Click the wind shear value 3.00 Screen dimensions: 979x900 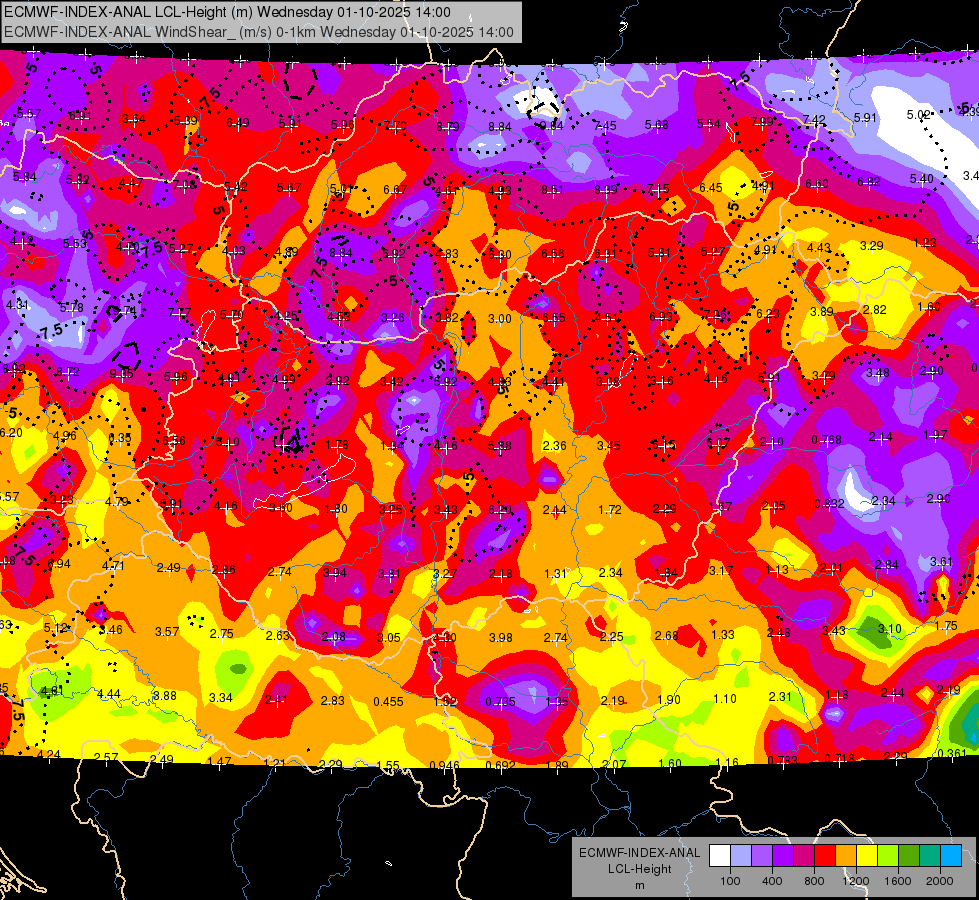click(499, 319)
